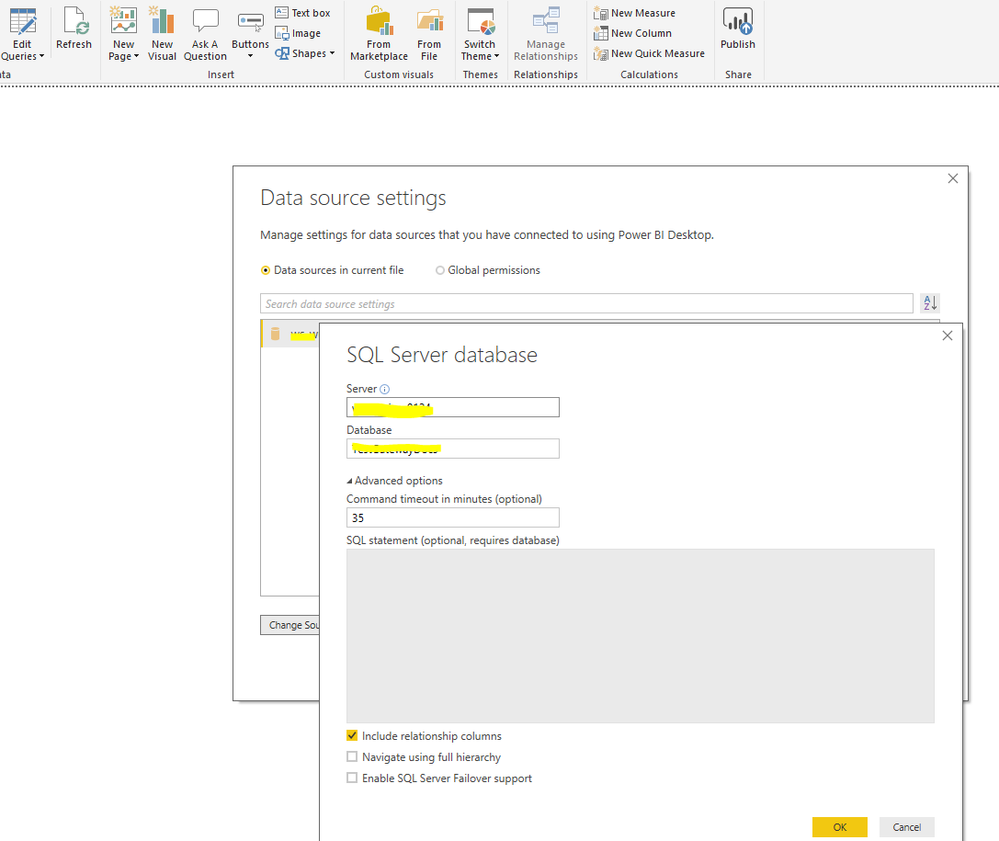Cancel the SQL Server database dialog
This screenshot has width=999, height=841.
[x=907, y=827]
